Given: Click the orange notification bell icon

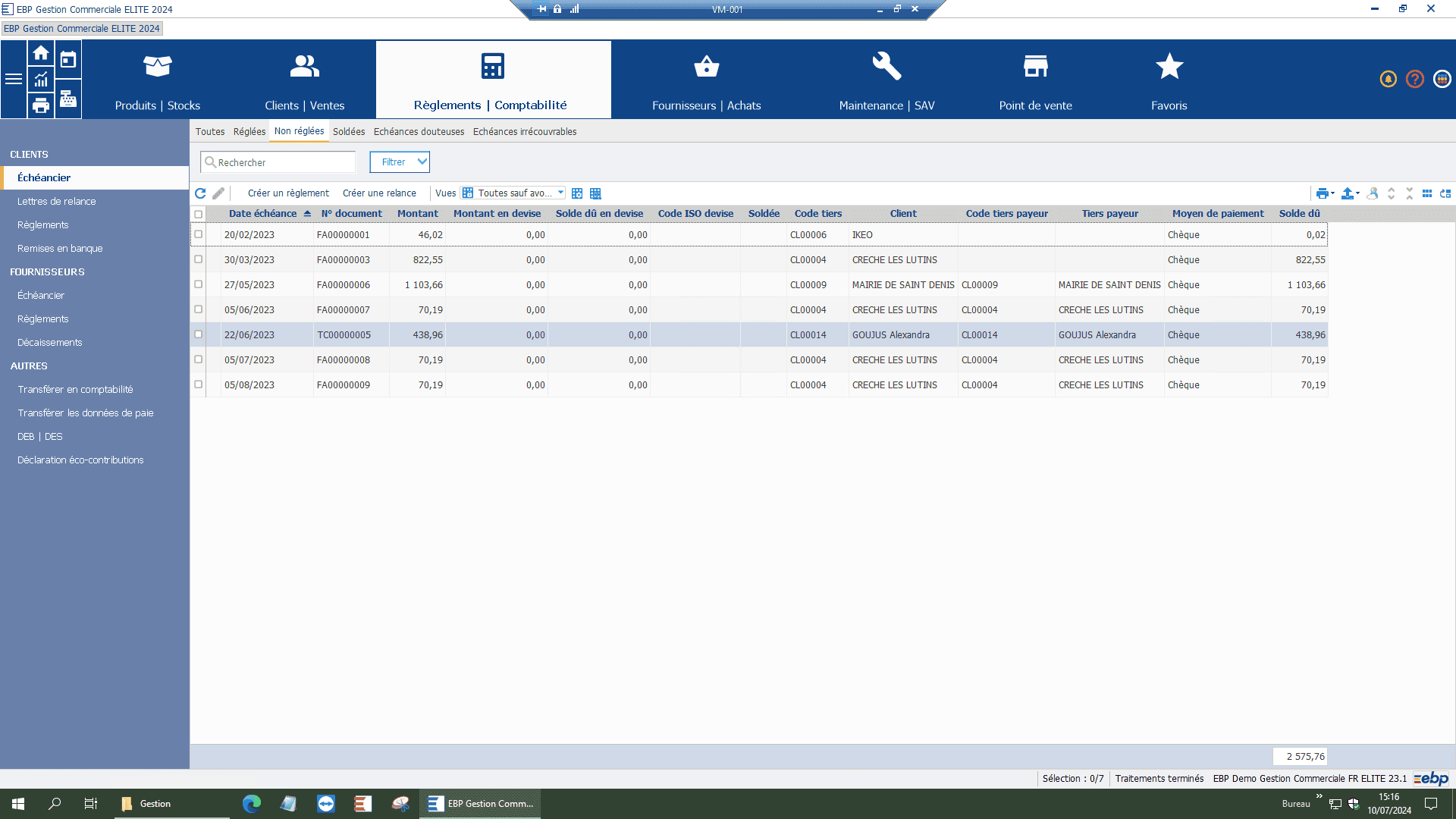Looking at the screenshot, I should (x=1388, y=79).
